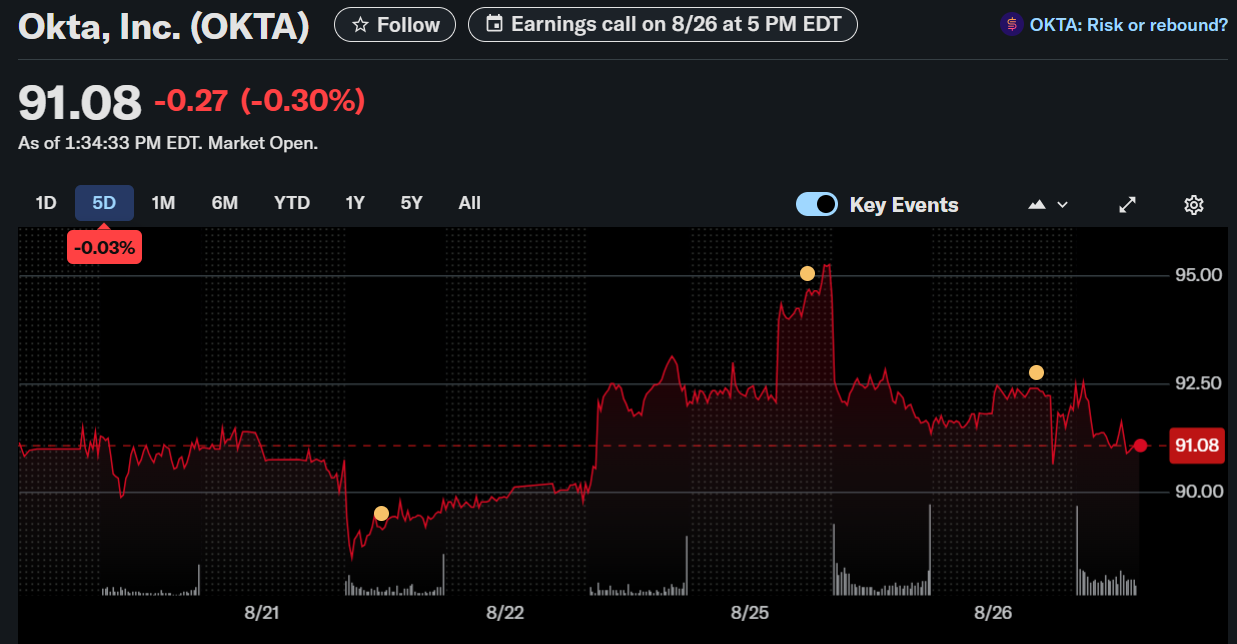Viewport: 1237px width, 644px height.
Task: Click the -0.27 (-0.30%) price change text
Action: pyautogui.click(x=259, y=100)
